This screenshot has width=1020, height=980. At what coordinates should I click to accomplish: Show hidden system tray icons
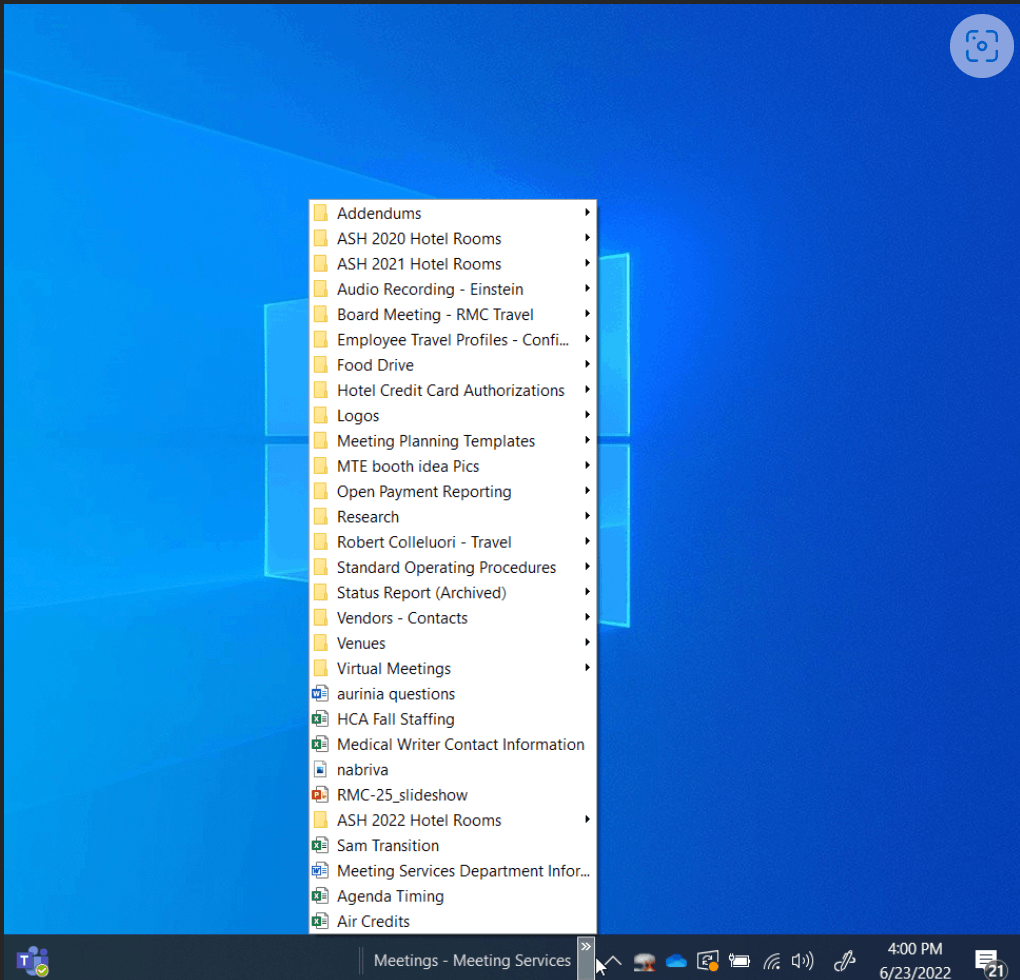click(x=613, y=961)
